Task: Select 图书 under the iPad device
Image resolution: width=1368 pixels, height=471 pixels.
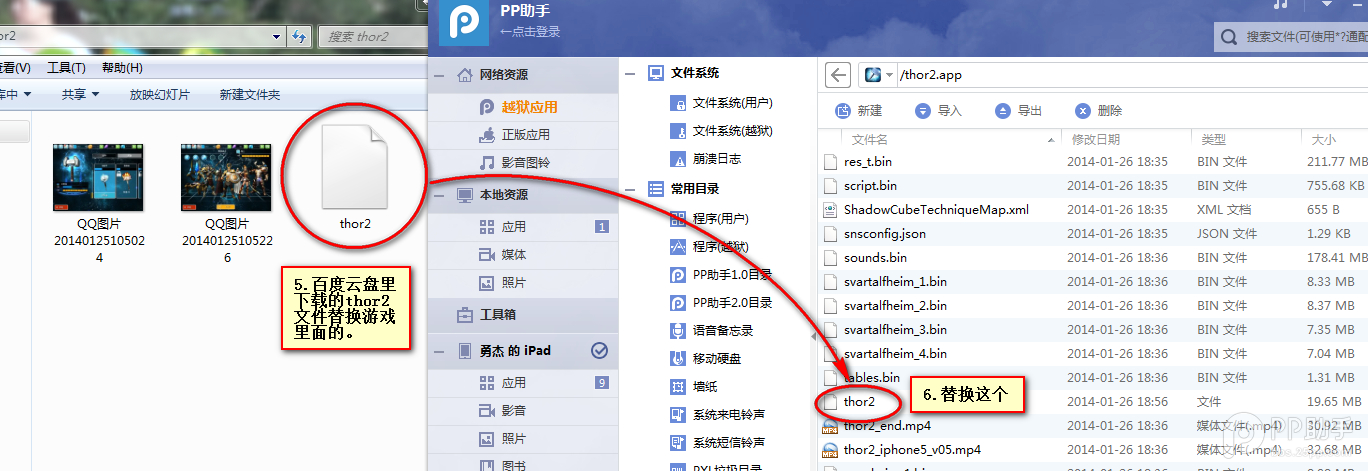Action: 514,465
